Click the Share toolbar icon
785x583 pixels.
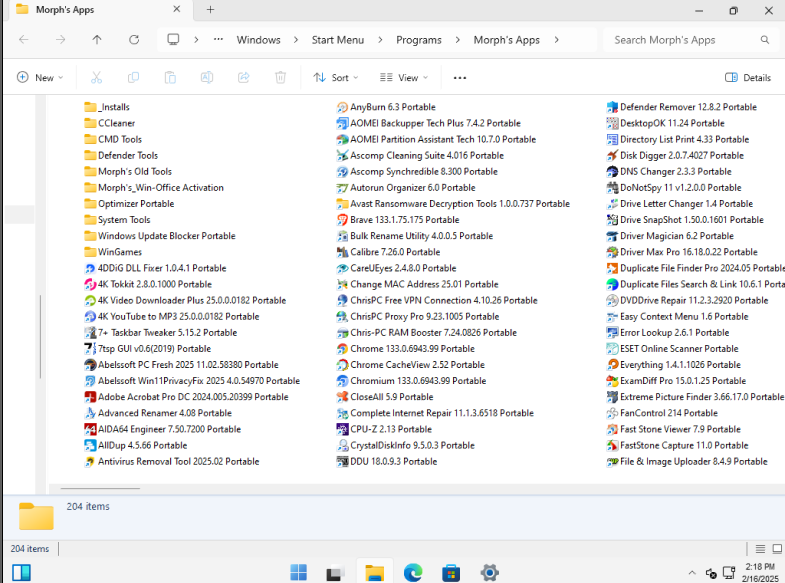(244, 78)
